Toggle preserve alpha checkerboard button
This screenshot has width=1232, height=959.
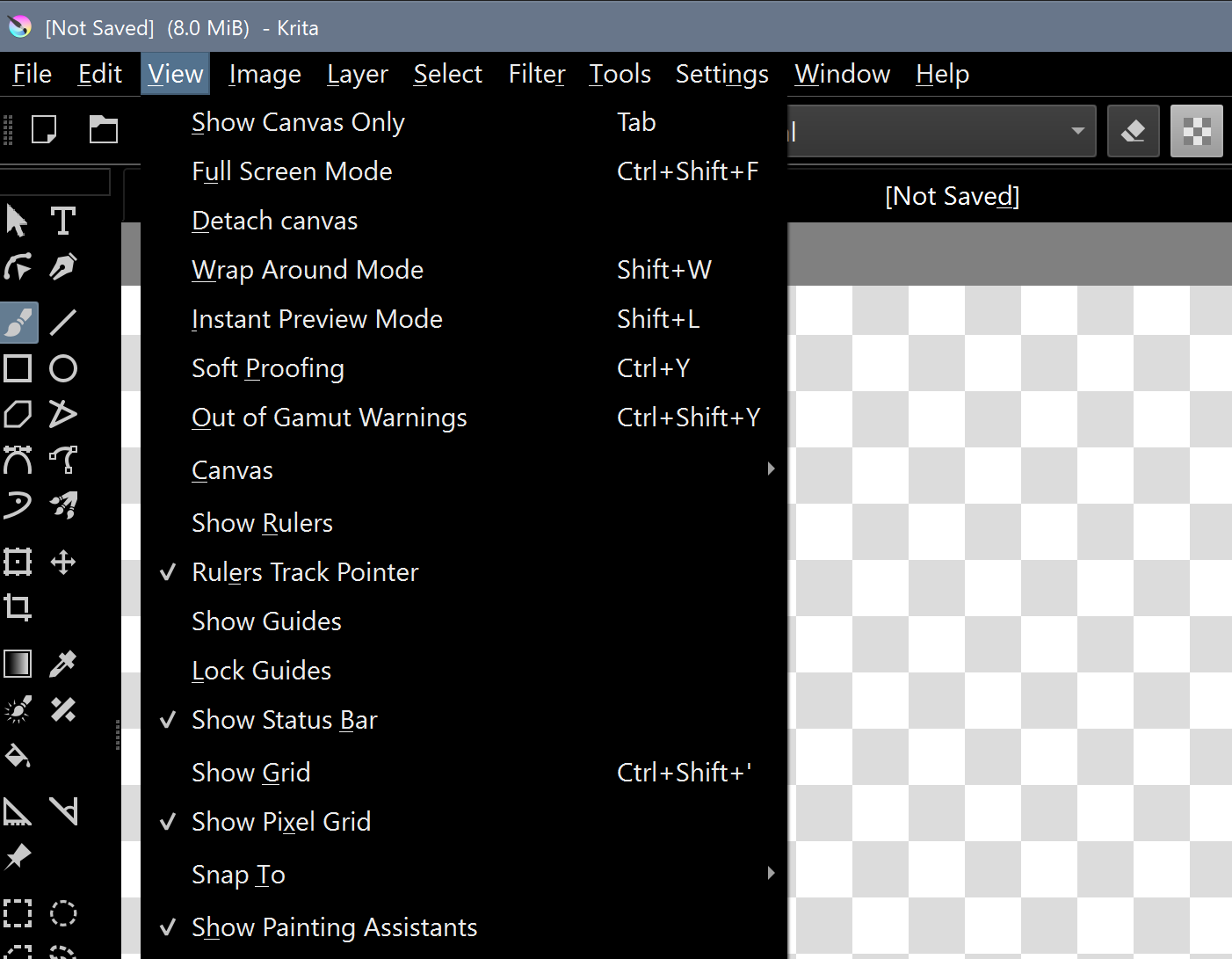[x=1196, y=132]
